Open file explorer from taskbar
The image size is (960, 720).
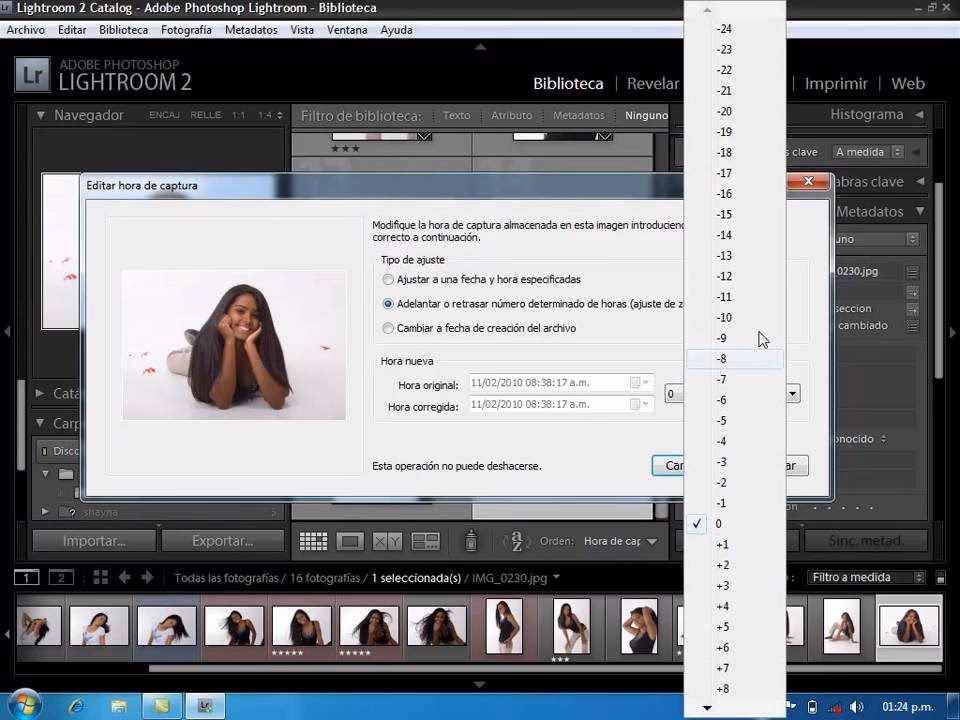click(x=119, y=706)
